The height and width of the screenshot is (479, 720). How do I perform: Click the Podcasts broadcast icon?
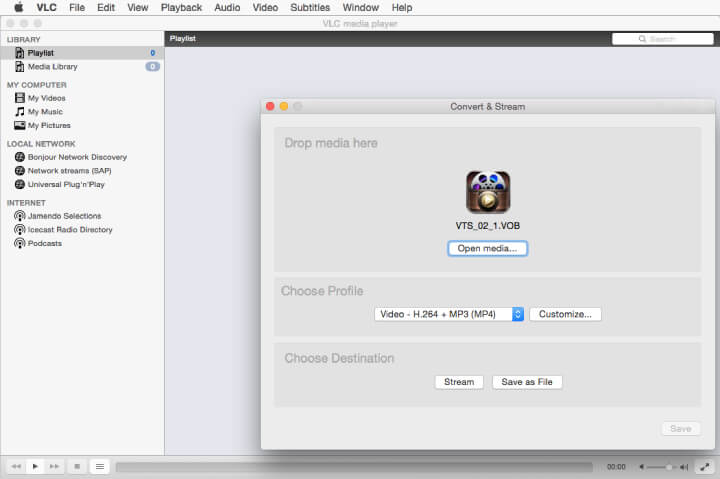[x=20, y=243]
